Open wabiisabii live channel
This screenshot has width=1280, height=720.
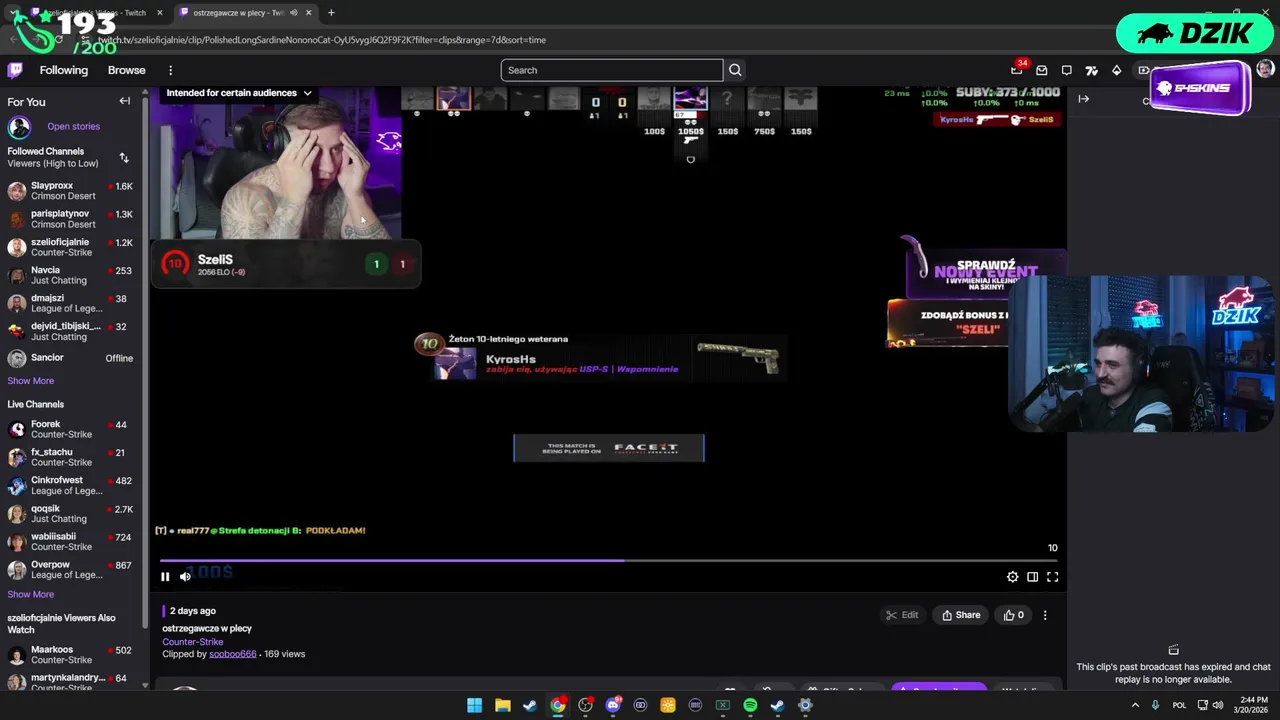tap(70, 541)
